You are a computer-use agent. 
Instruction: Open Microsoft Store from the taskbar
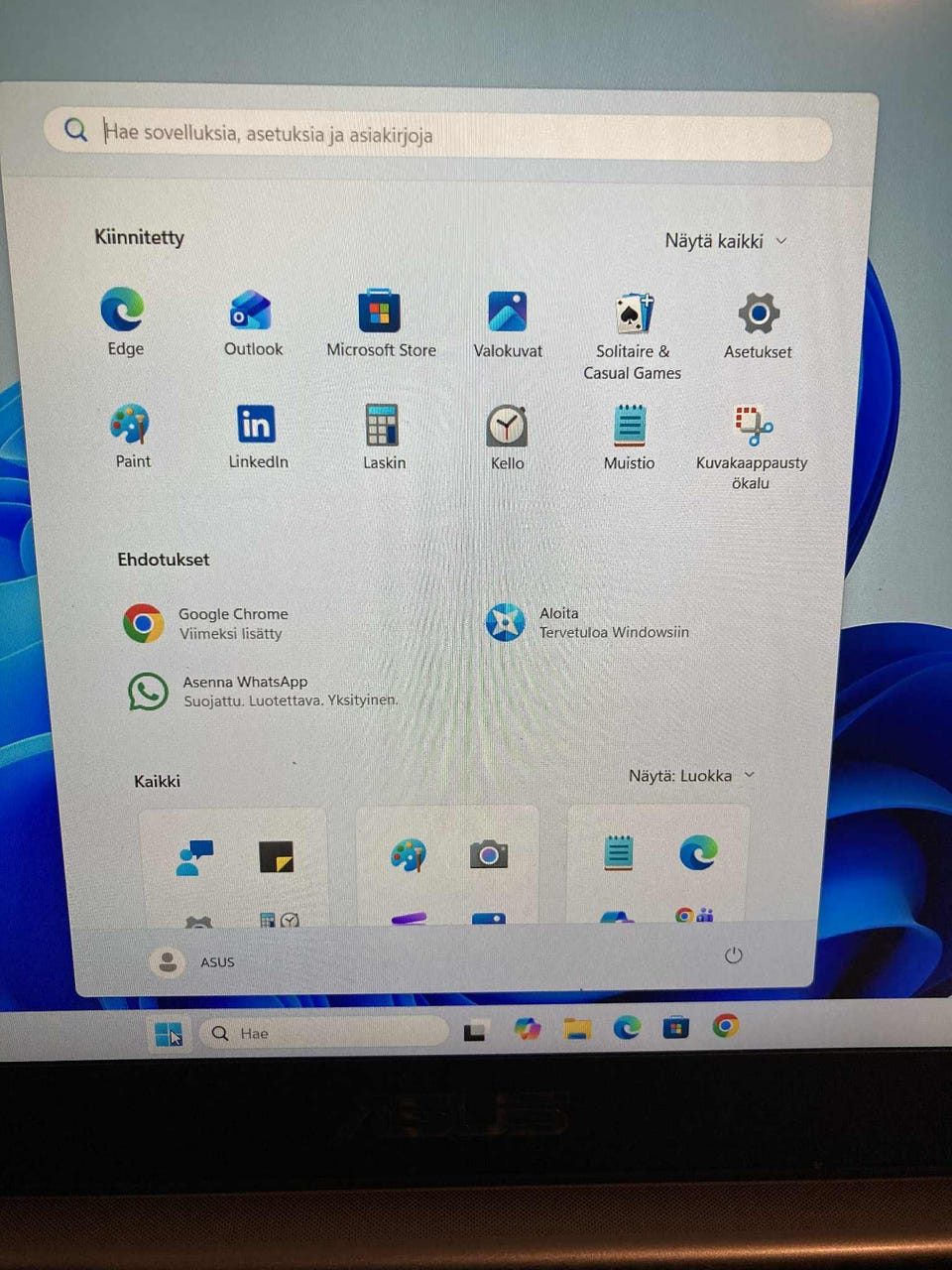coord(675,1027)
